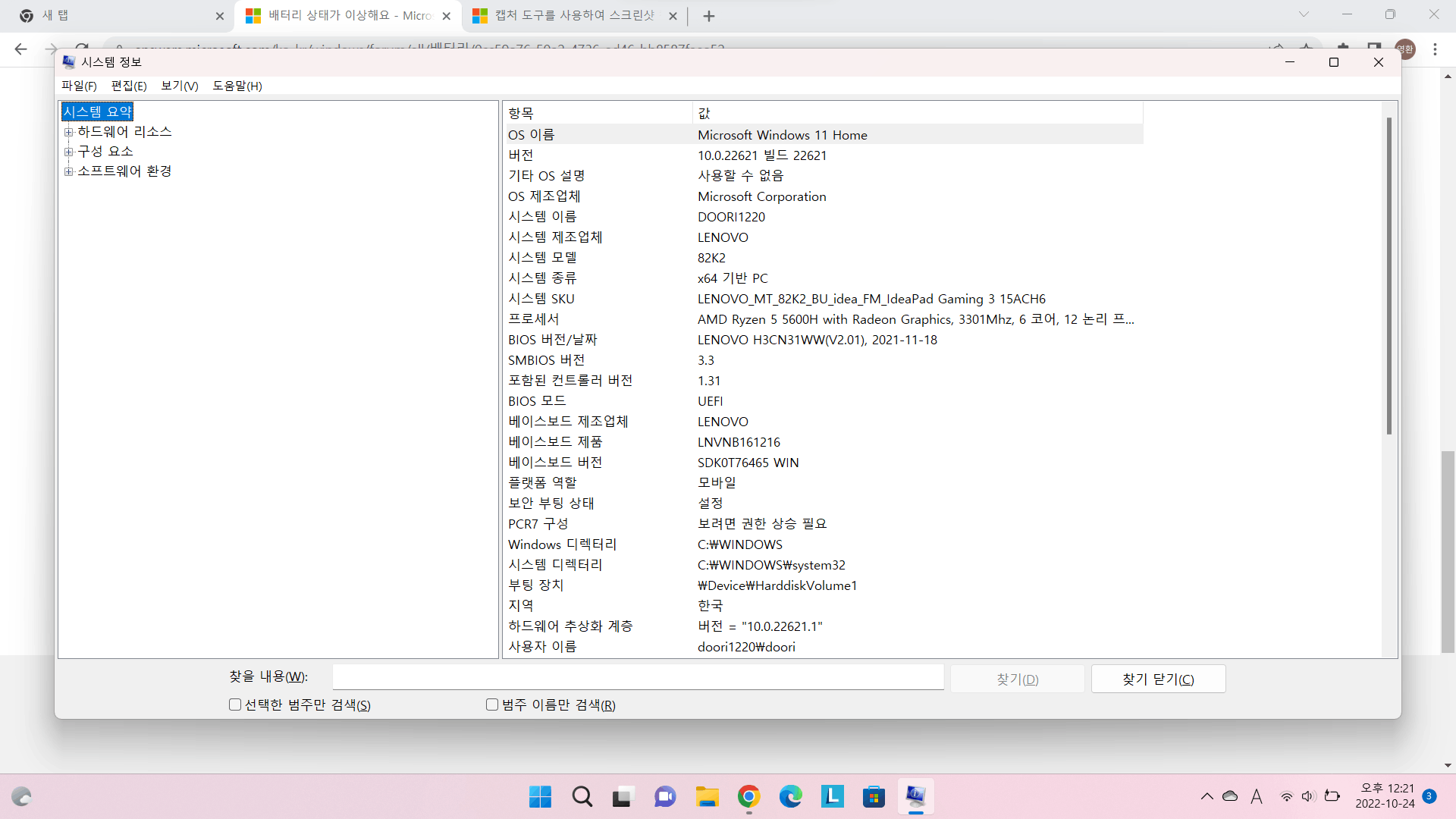Enable '선택한 범주만 검색' checkbox
Viewport: 1456px width, 819px height.
click(x=235, y=705)
